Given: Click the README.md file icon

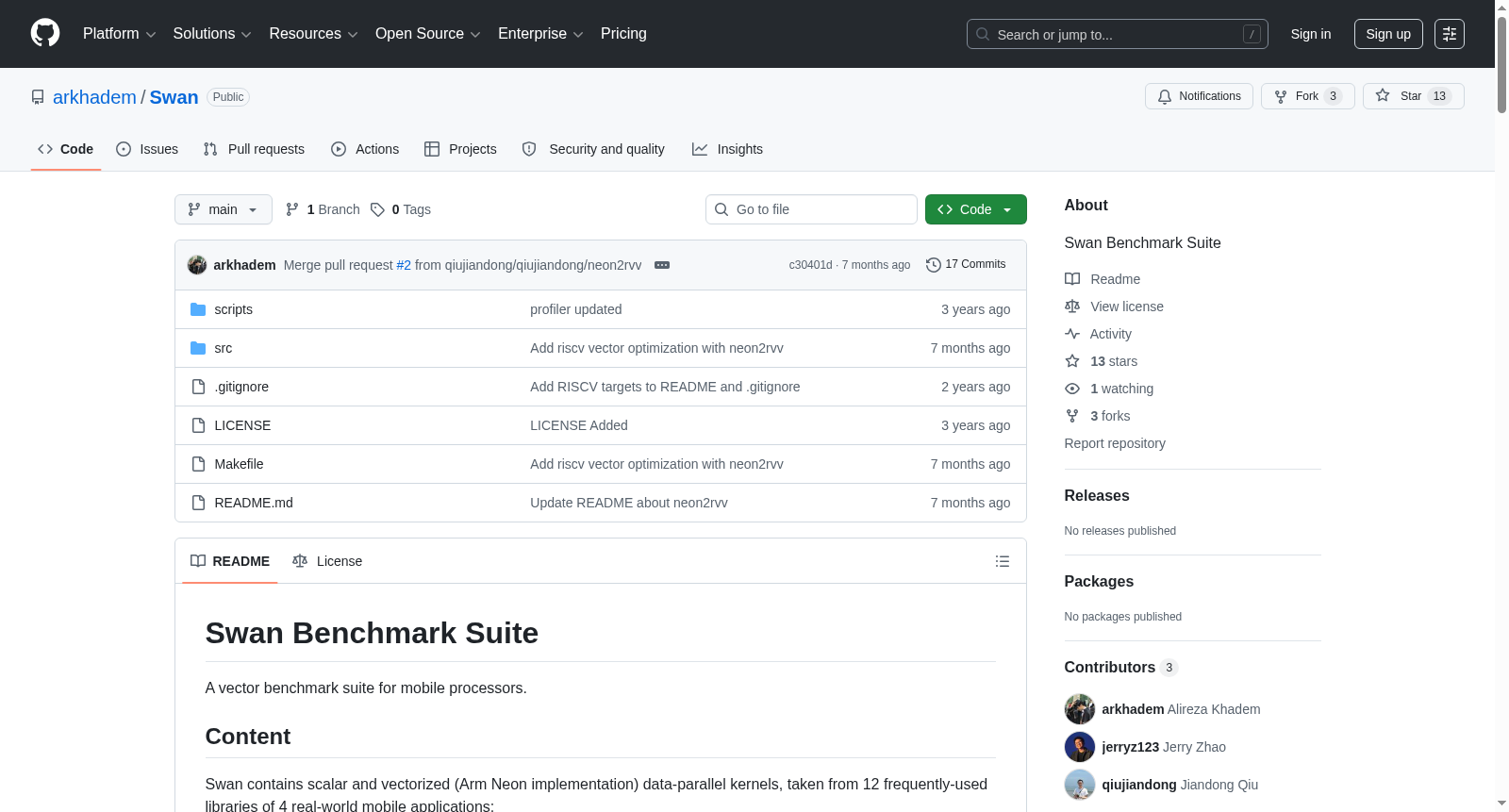Looking at the screenshot, I should point(198,503).
